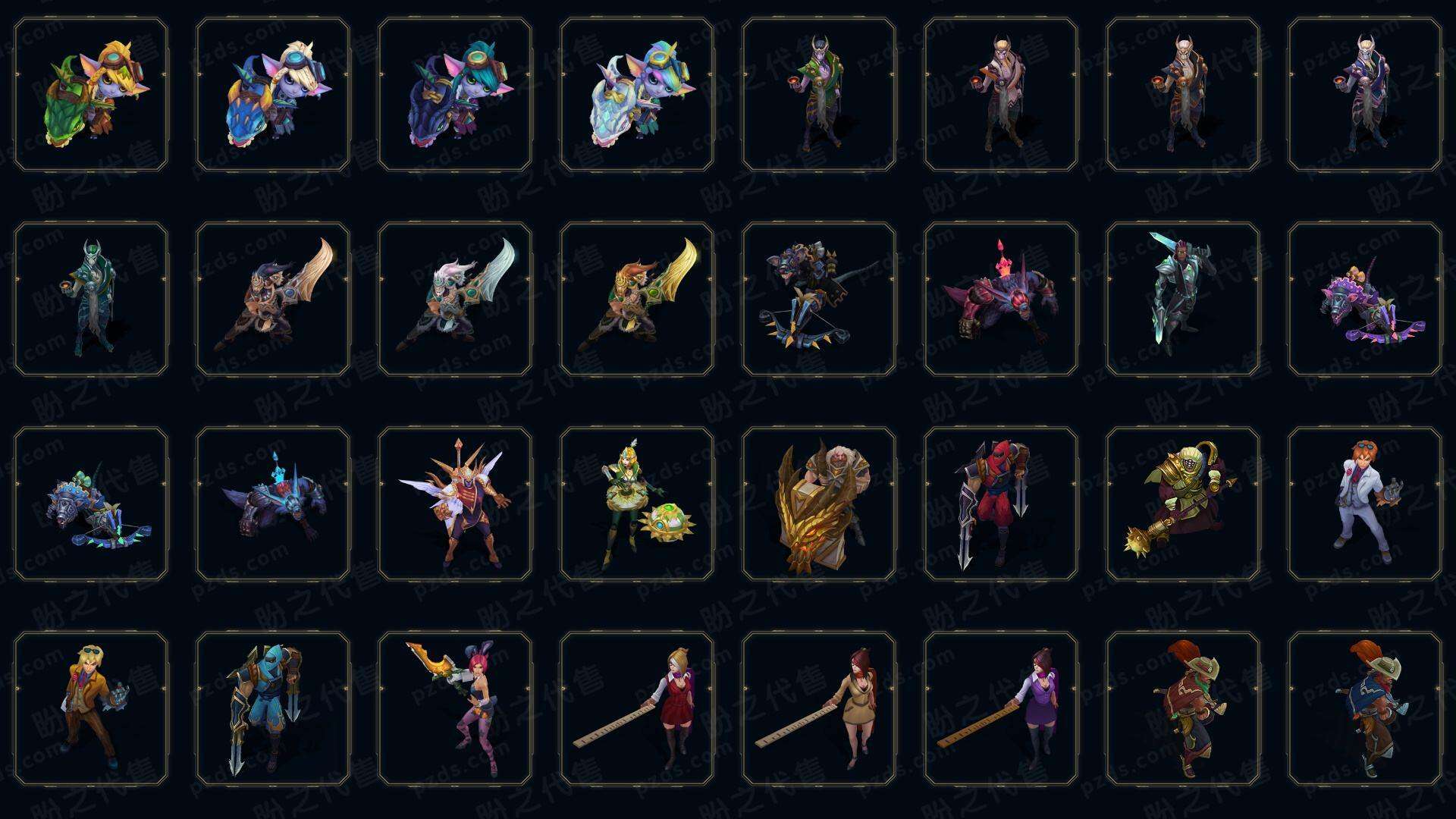
Task: Choose the pink rhino-mount crossbow rider skin
Action: (x=1365, y=300)
